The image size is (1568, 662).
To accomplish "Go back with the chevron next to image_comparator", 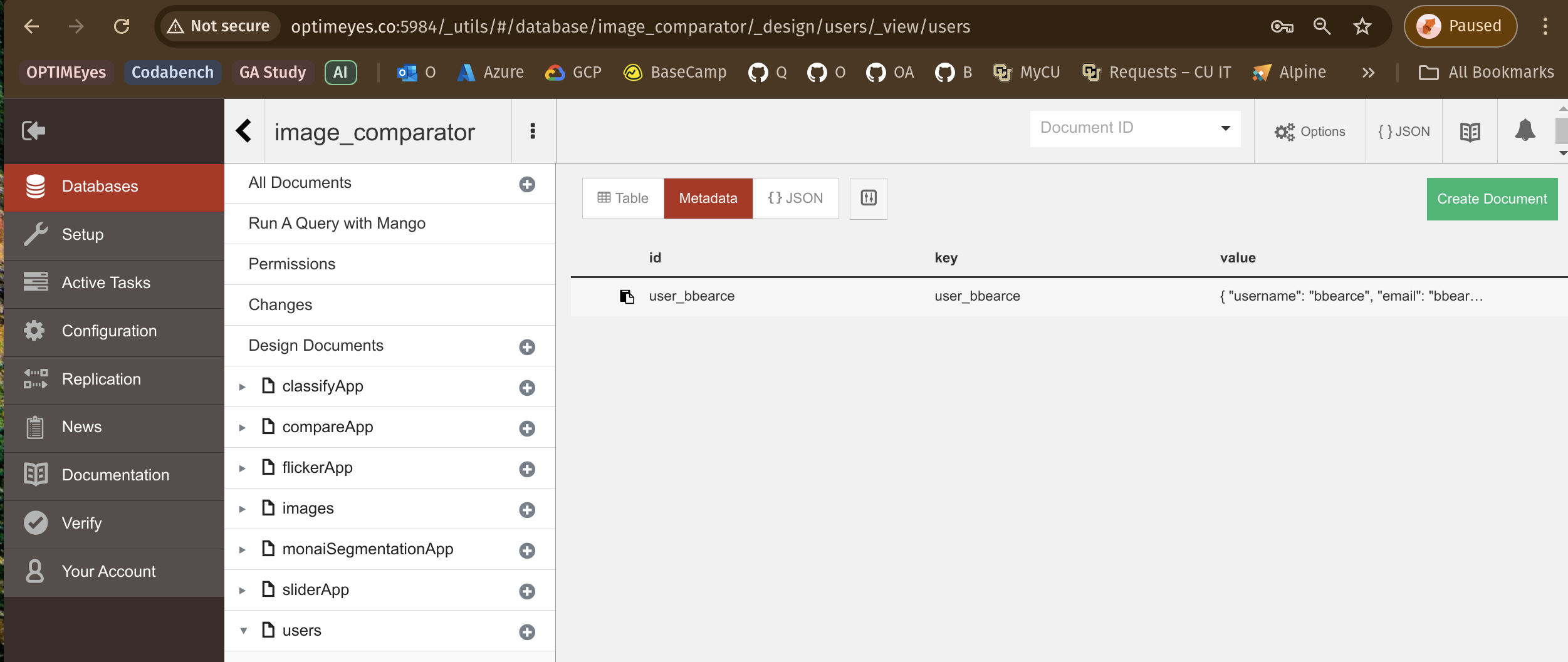I will 244,131.
